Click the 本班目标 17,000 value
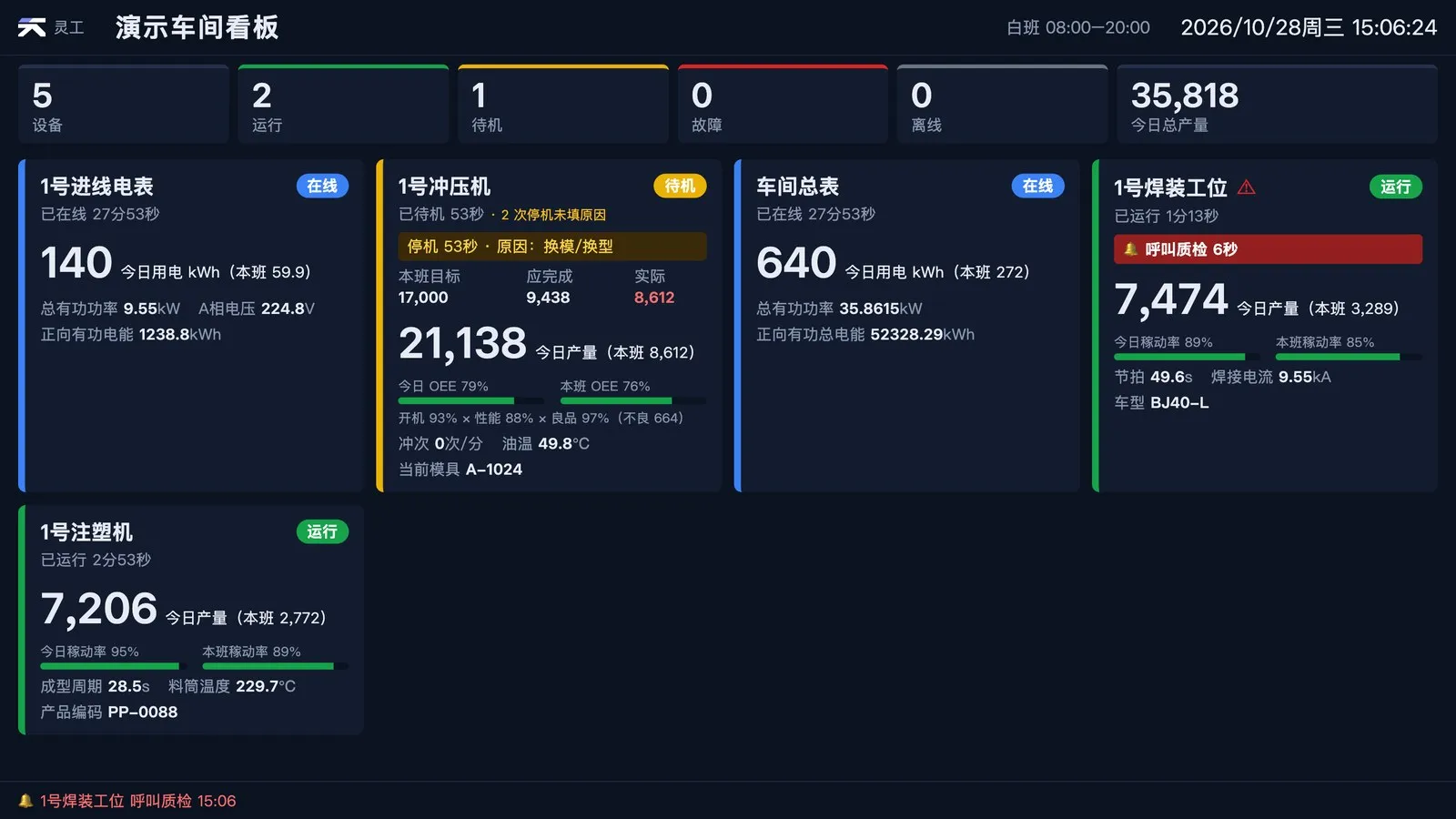Image resolution: width=1456 pixels, height=819 pixels. pos(423,298)
